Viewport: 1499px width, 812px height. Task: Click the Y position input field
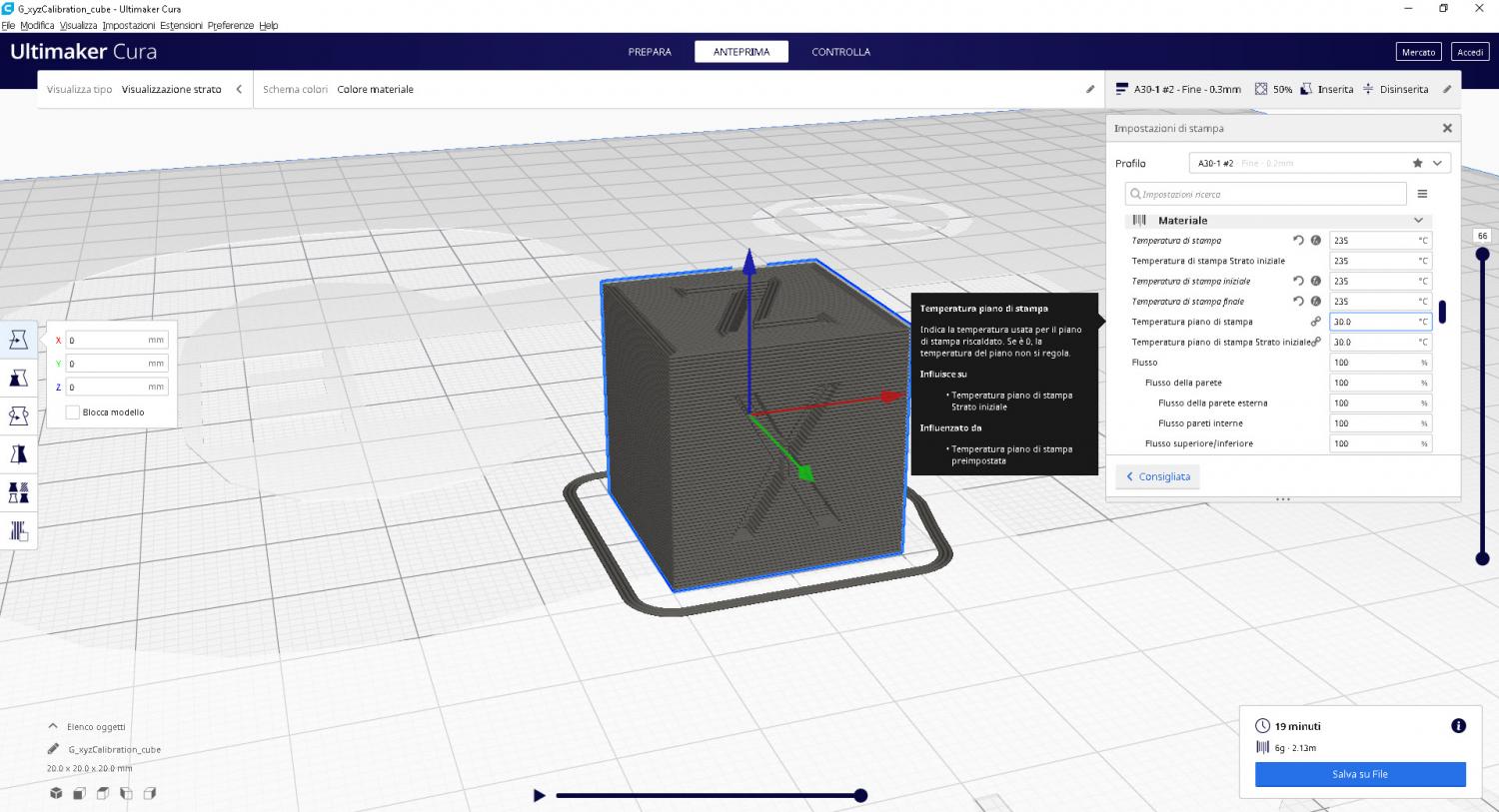click(116, 364)
